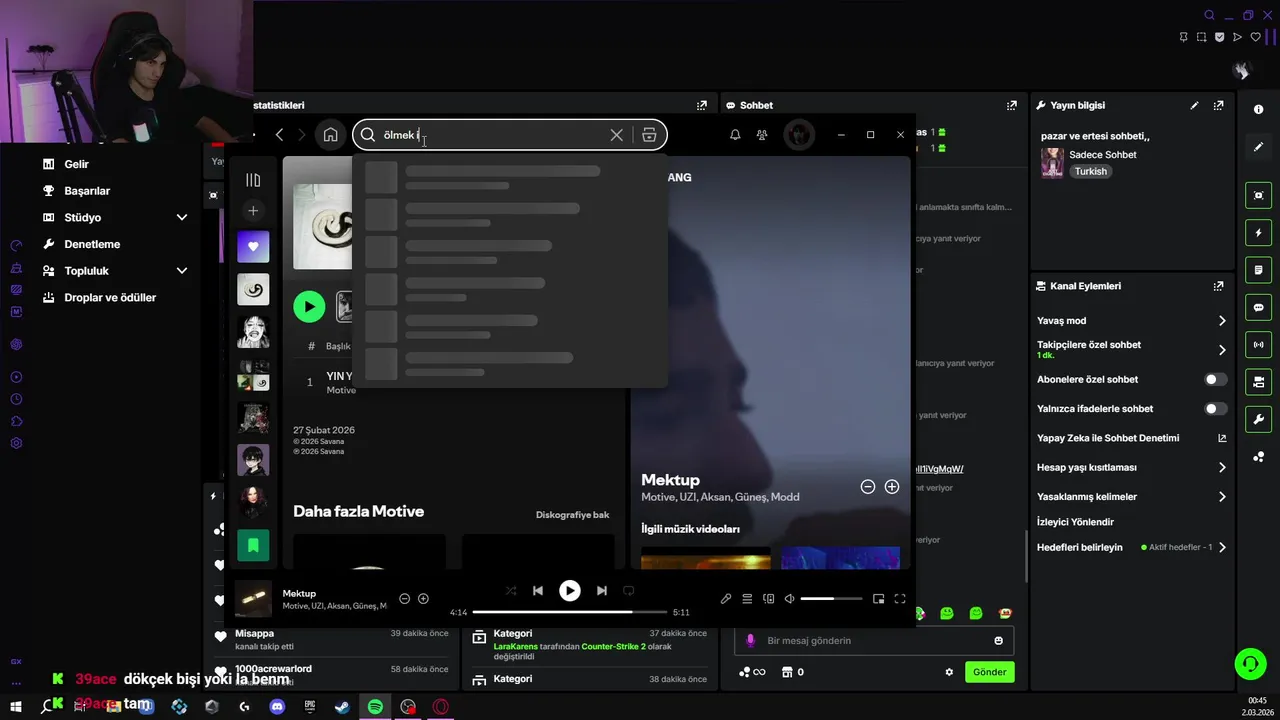Open the Browse icon in Spotify search bar
This screenshot has width=1280, height=720.
tap(649, 135)
